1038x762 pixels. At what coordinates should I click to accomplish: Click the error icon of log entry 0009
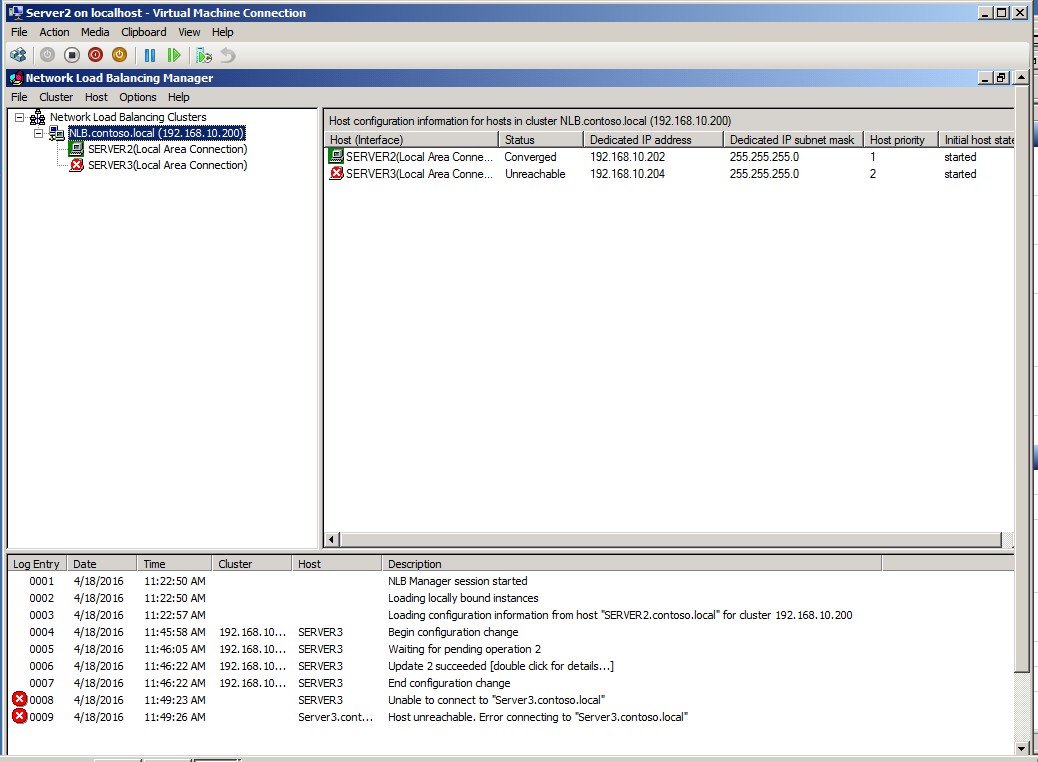pyautogui.click(x=20, y=716)
